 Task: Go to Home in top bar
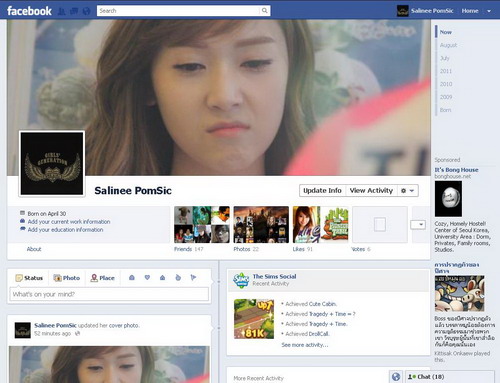pyautogui.click(x=470, y=11)
